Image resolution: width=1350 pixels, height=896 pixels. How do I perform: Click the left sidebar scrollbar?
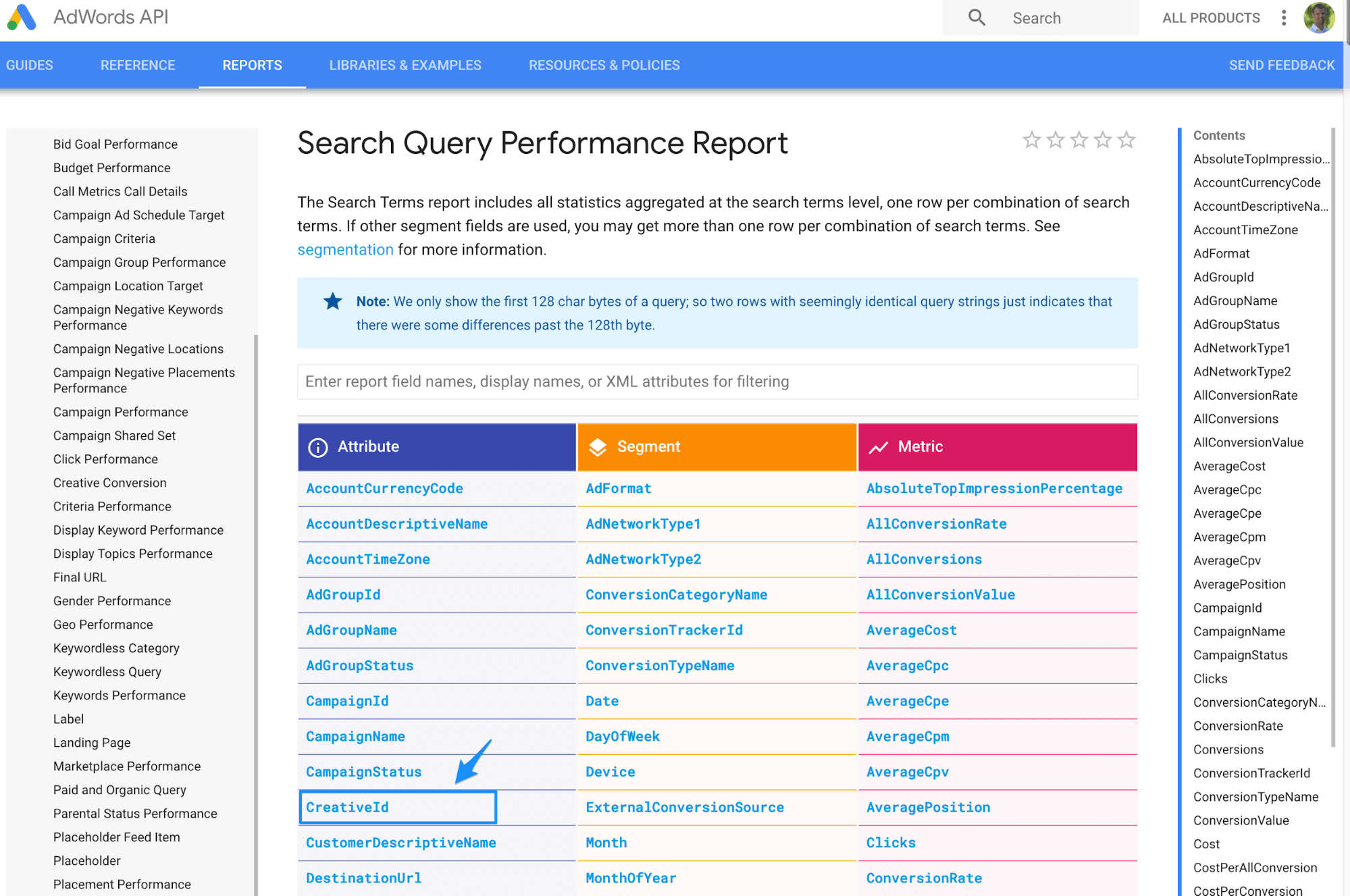click(x=256, y=614)
